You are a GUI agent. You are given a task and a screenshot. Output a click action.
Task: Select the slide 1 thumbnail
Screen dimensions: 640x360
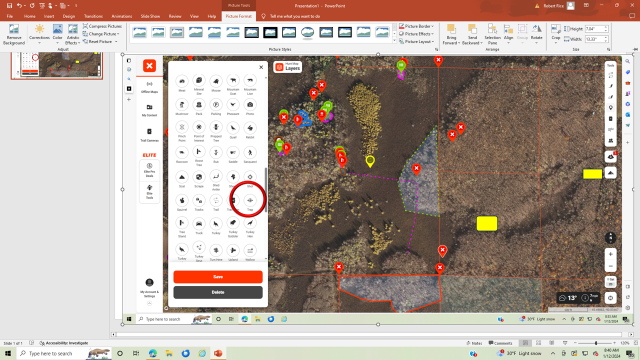[57, 65]
